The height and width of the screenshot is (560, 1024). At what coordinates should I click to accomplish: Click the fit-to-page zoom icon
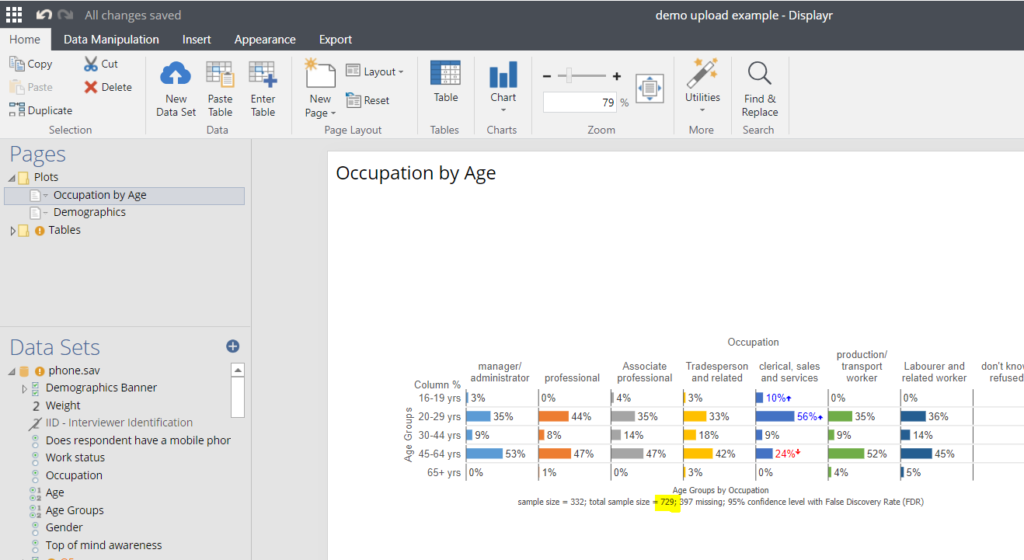[650, 88]
